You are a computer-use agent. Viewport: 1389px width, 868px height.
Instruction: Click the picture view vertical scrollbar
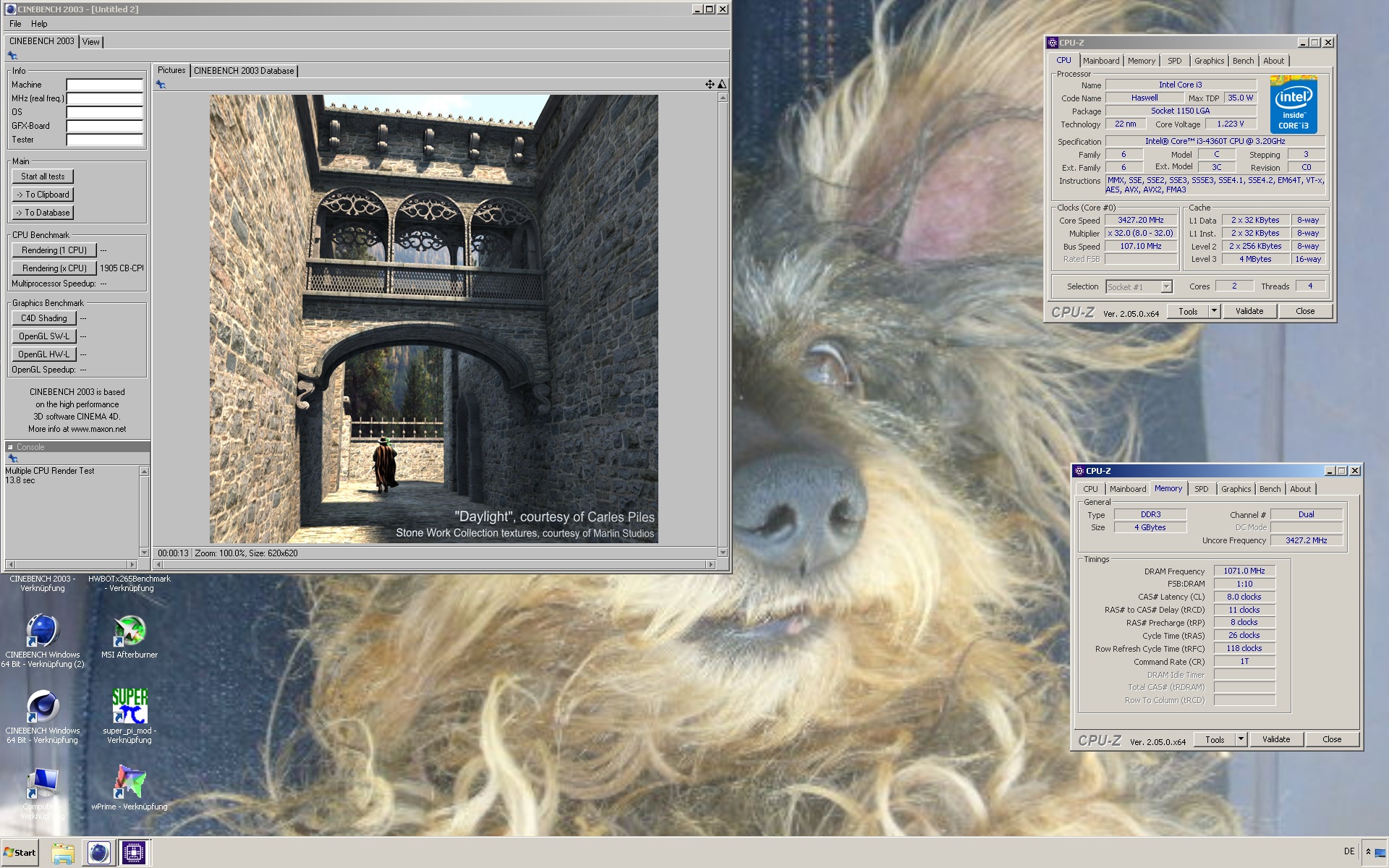pyautogui.click(x=722, y=325)
